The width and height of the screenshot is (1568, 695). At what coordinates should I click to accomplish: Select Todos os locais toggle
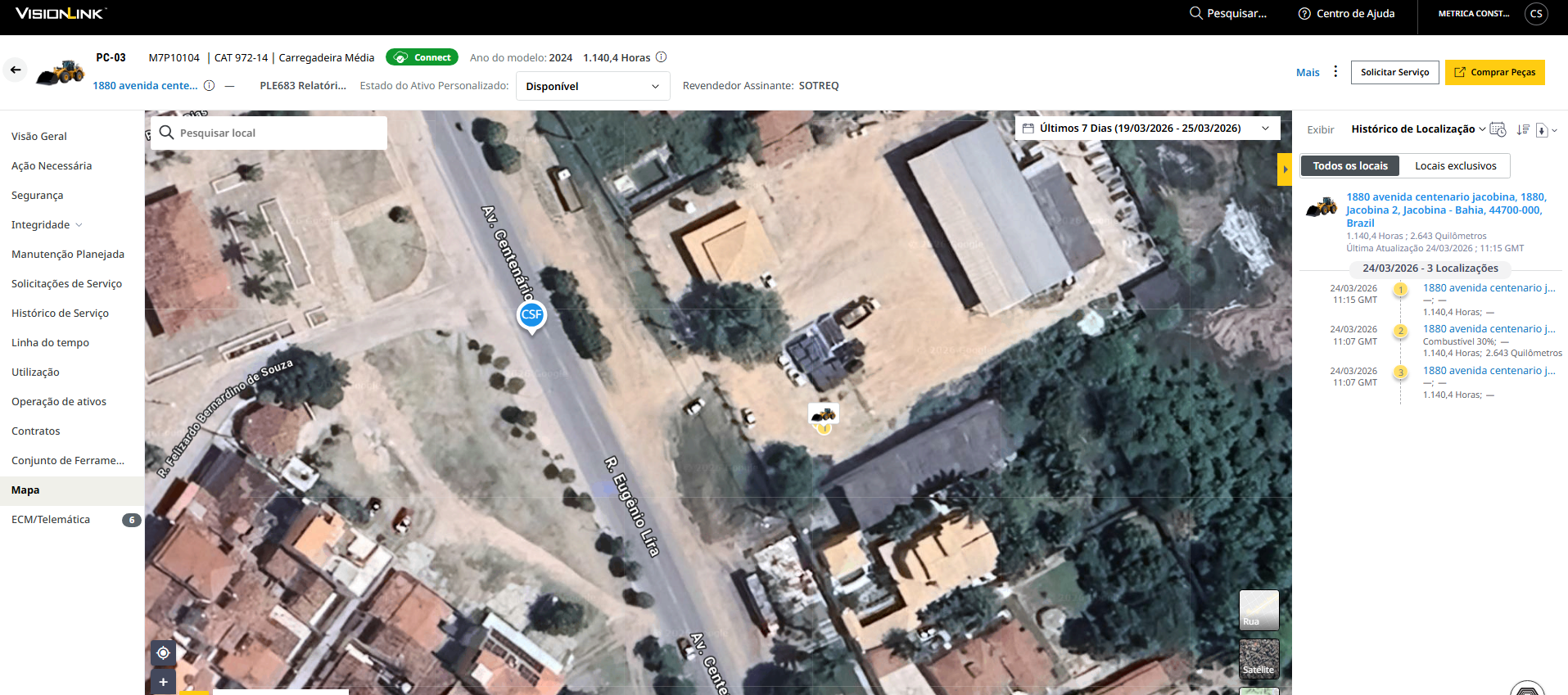coord(1350,166)
